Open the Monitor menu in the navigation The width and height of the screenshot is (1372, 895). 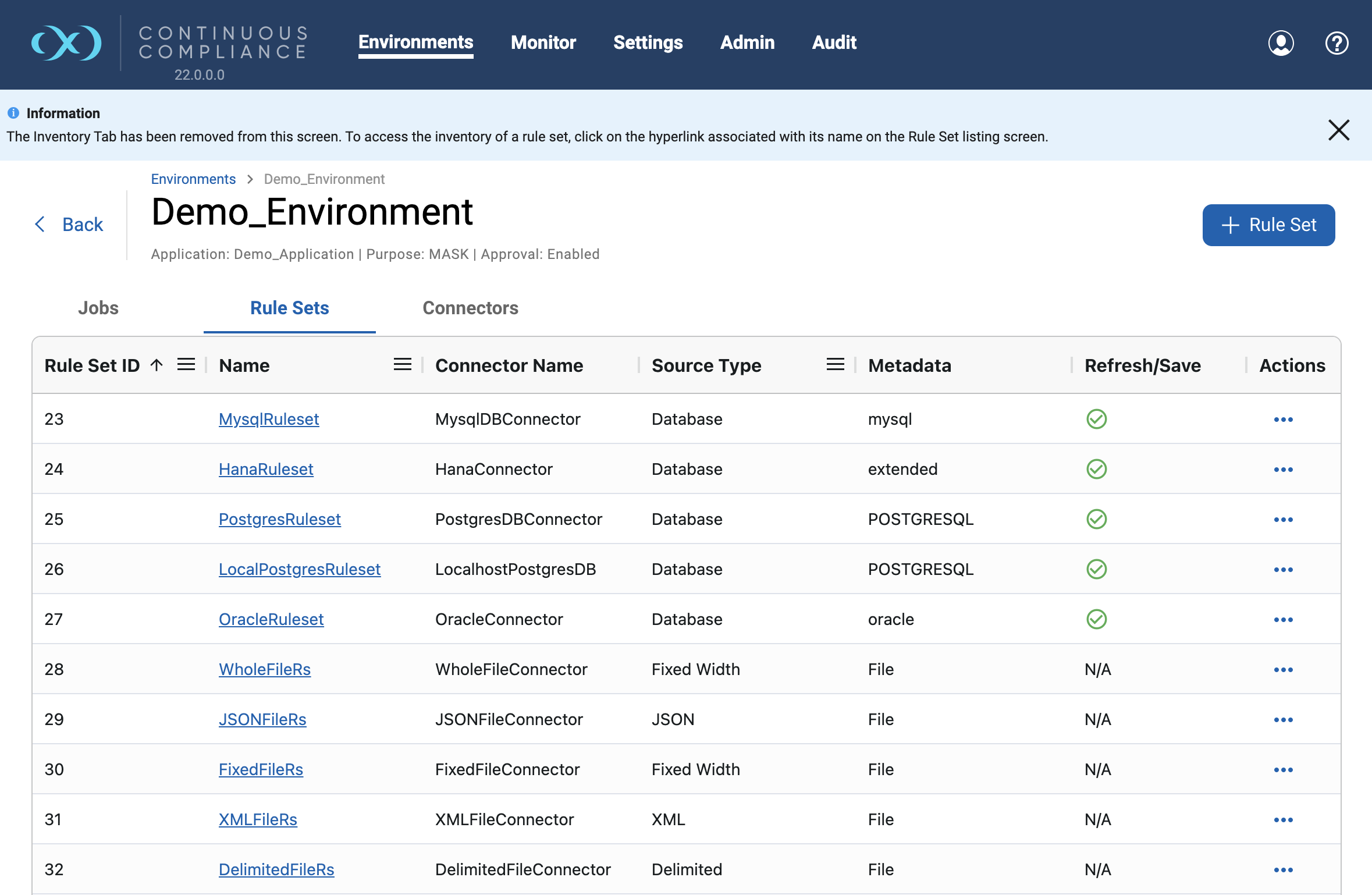[543, 43]
